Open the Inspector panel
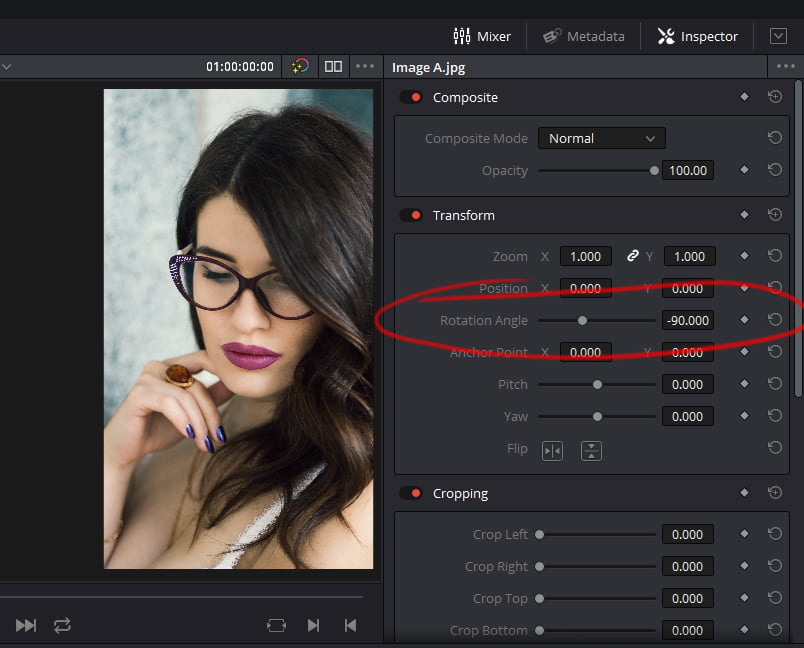 (x=697, y=36)
